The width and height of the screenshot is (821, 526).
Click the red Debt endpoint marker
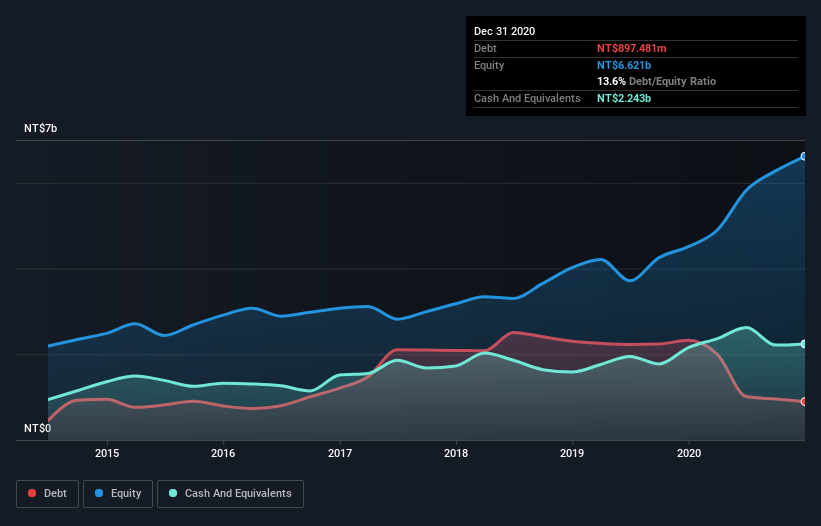pos(804,401)
